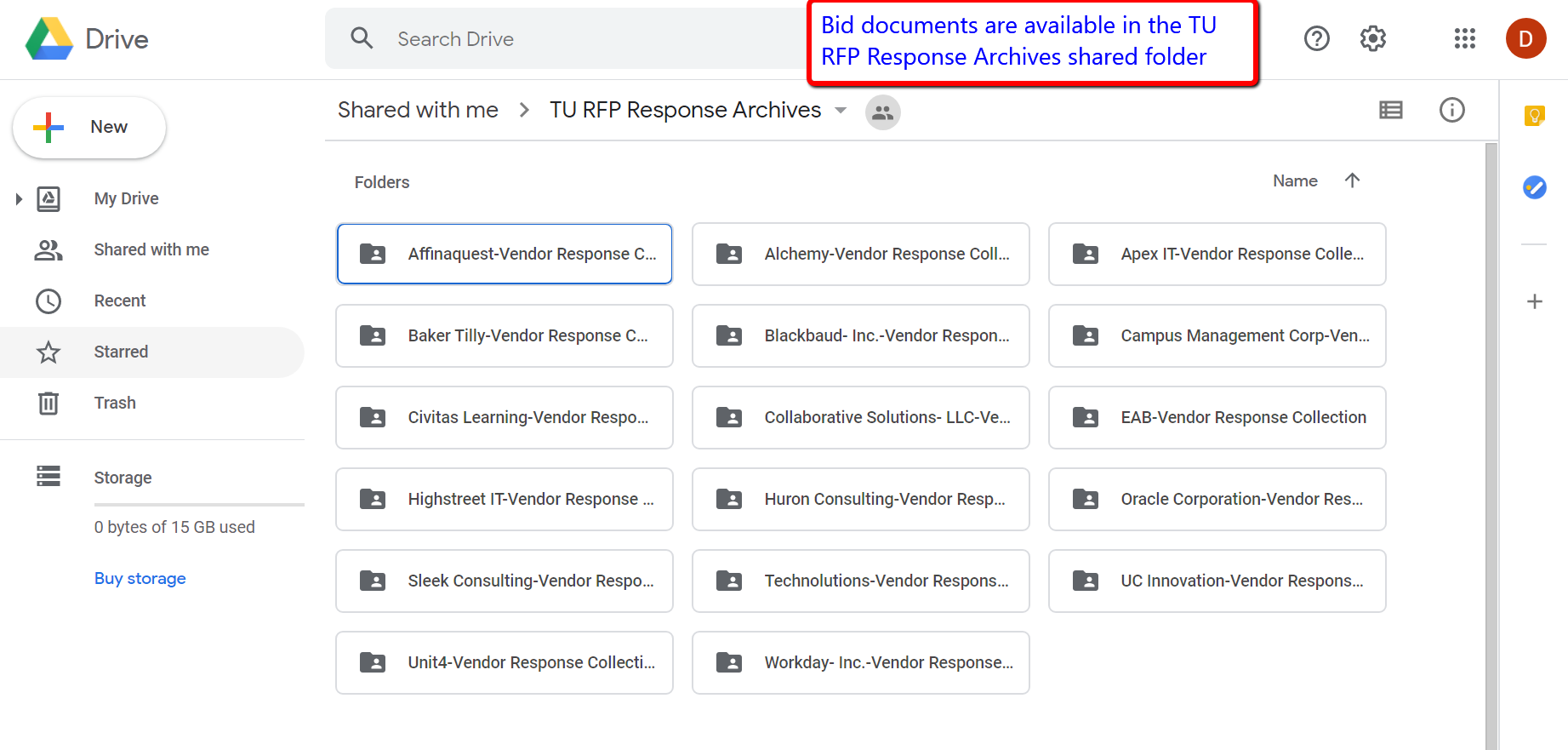Navigate to Shared with me breadcrumb
Screen dimensions: 1568x750
pyautogui.click(x=418, y=110)
